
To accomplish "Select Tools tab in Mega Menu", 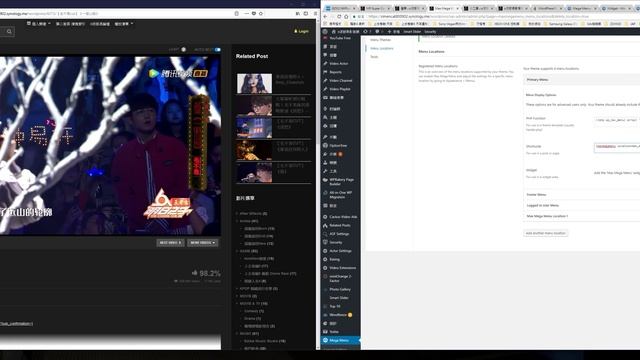I will (x=374, y=57).
